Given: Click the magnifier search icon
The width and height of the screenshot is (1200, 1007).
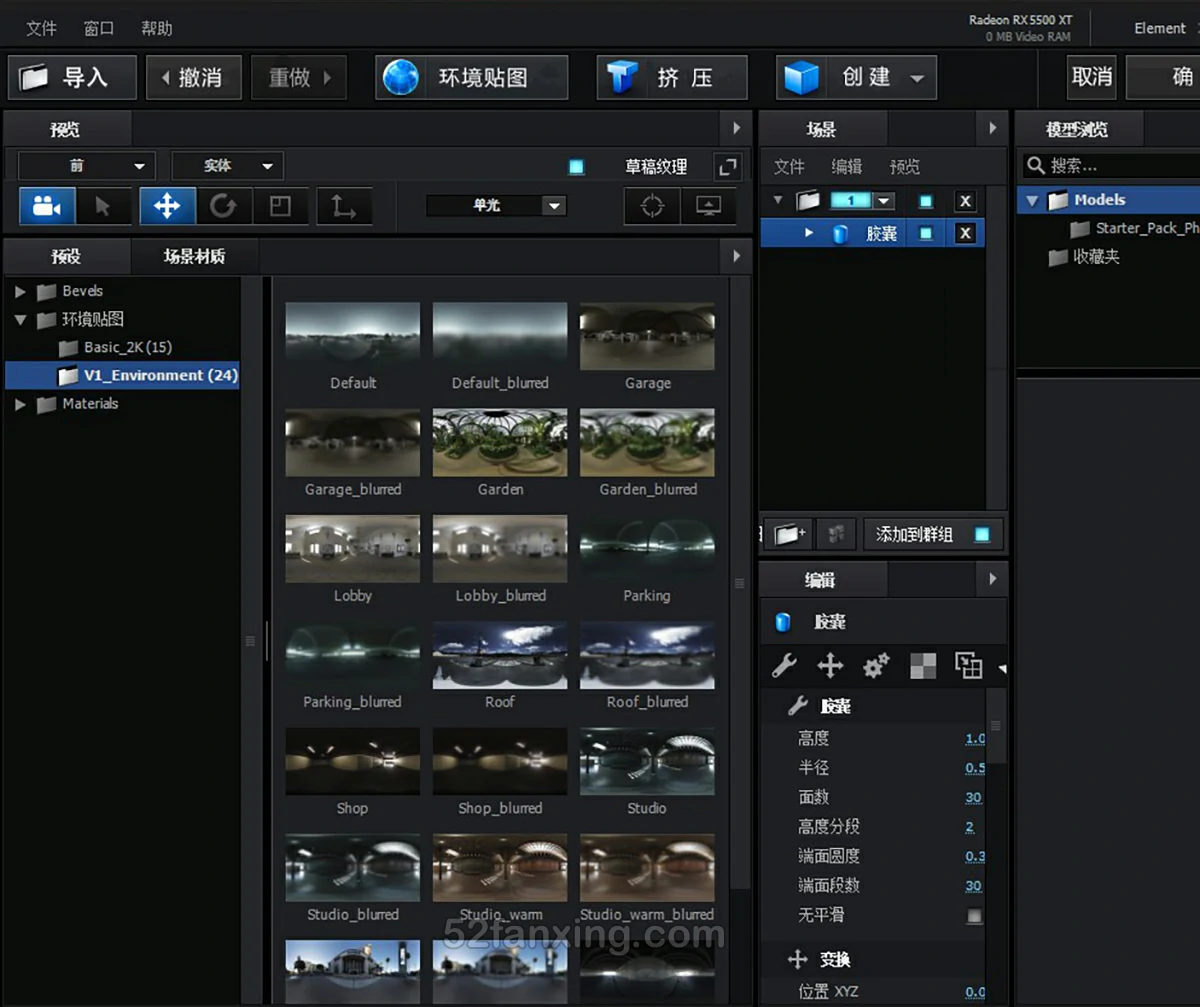Looking at the screenshot, I should click(x=1036, y=165).
